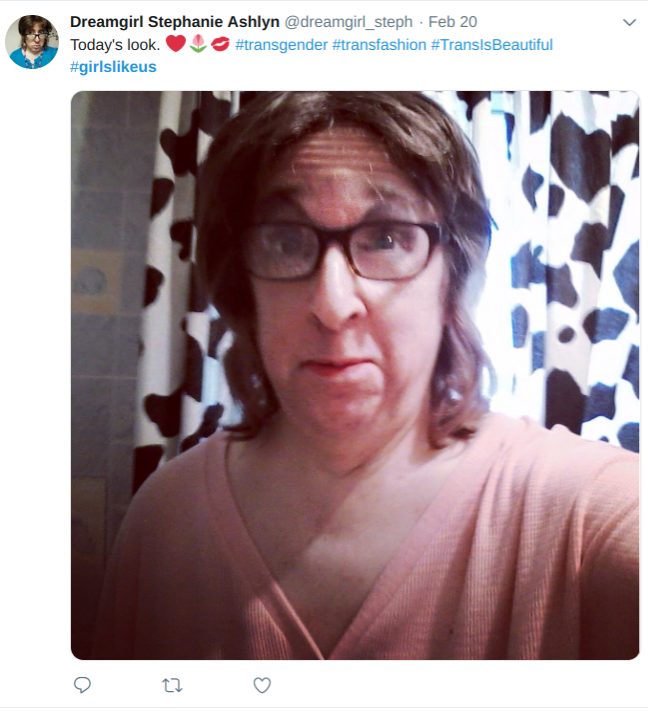Open the #transfashion hashtag

point(379,44)
